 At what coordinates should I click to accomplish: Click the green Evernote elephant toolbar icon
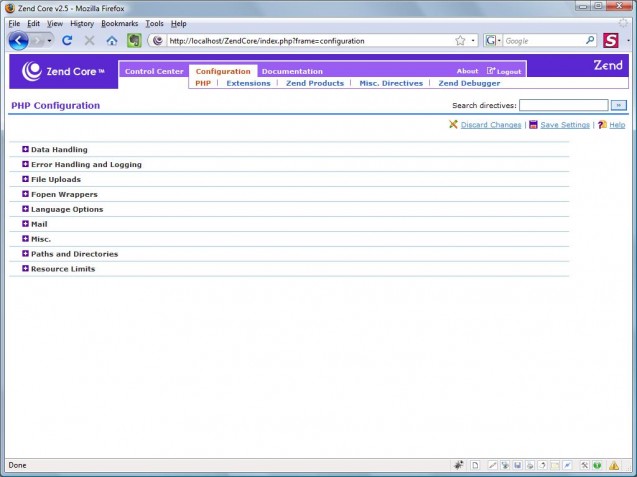[134, 41]
